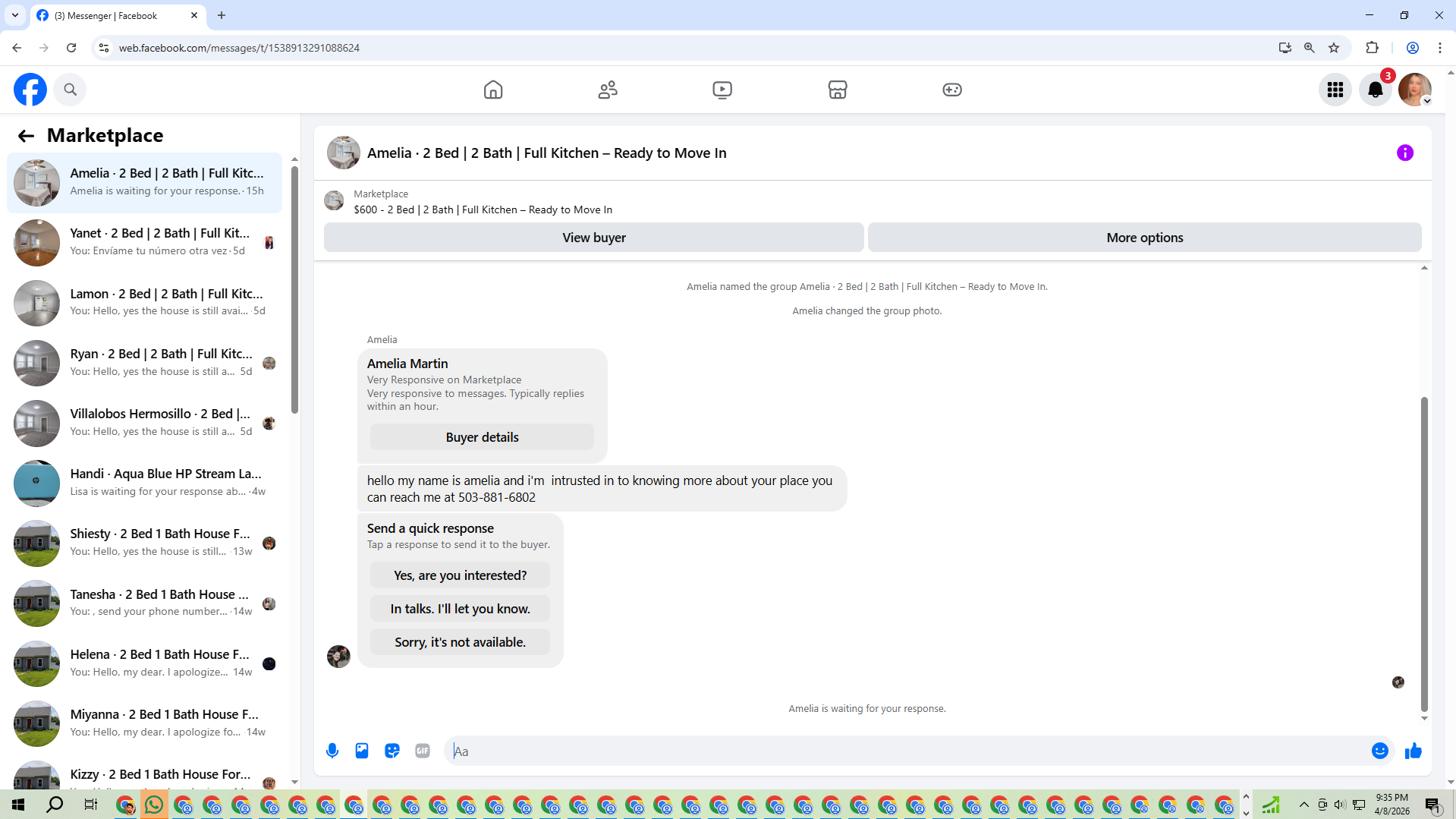Open Windows Start menu
Screen dimensions: 1456x819
18,805
